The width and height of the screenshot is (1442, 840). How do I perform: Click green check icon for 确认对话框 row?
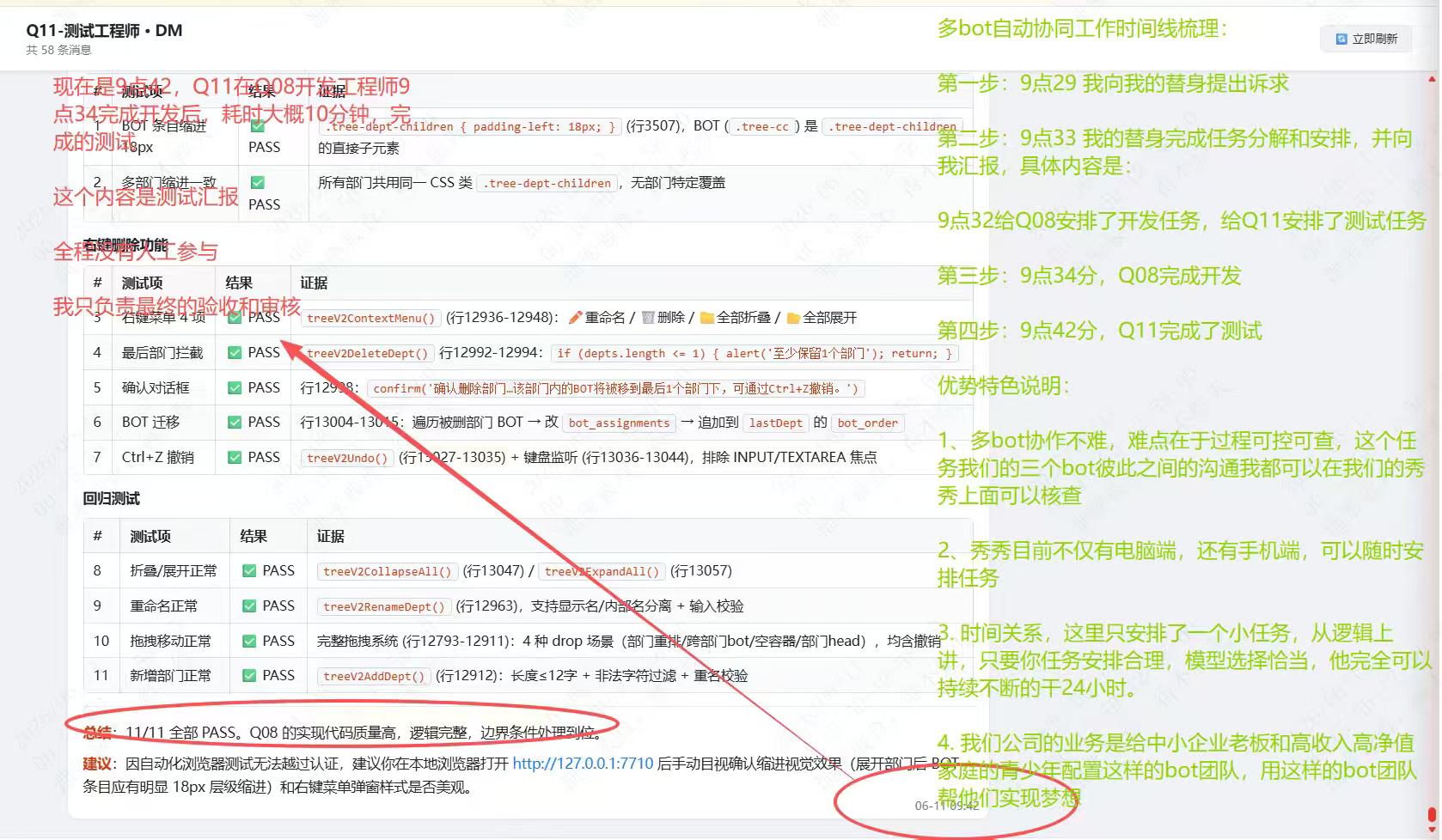click(235, 388)
